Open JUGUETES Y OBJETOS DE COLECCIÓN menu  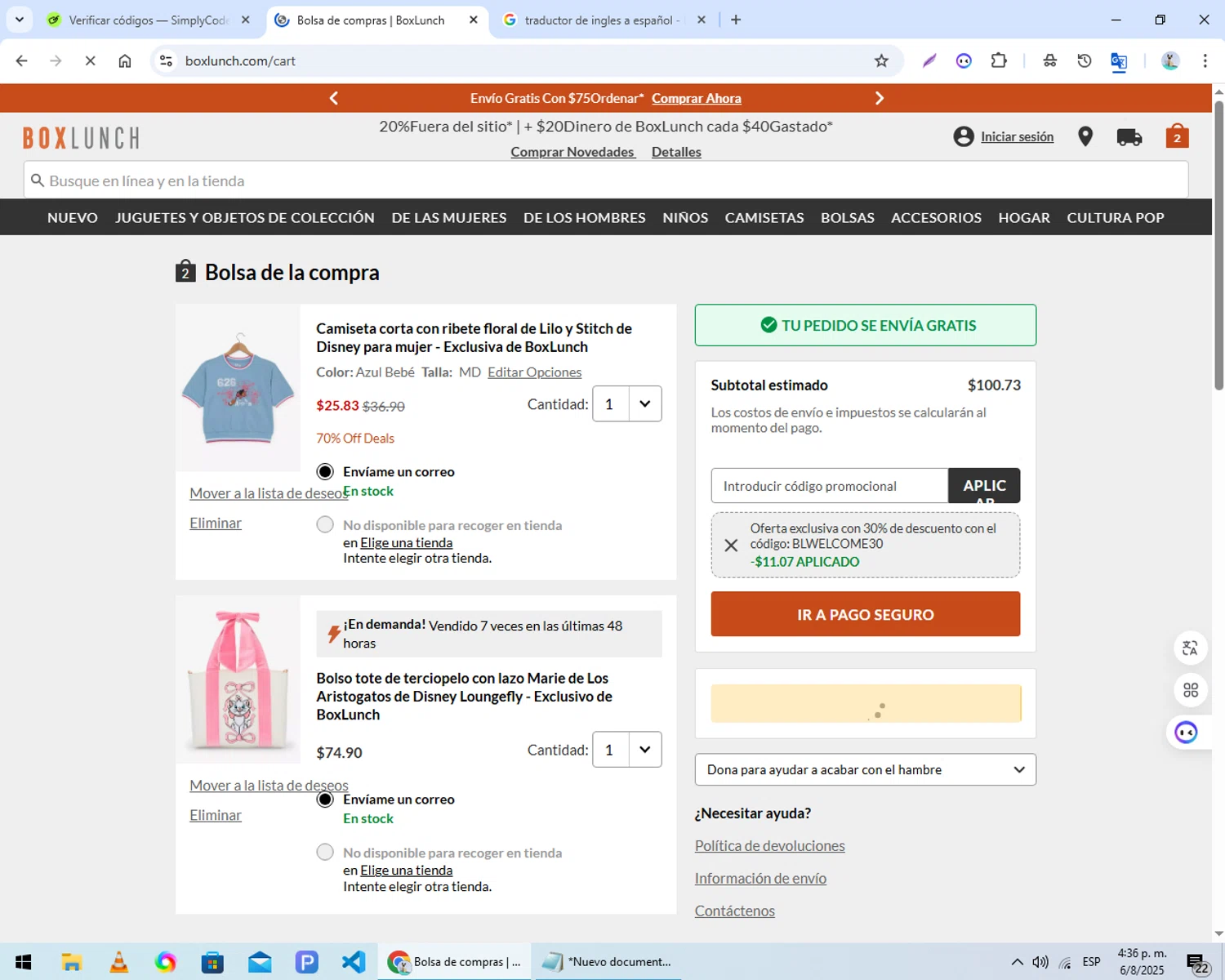click(x=245, y=217)
